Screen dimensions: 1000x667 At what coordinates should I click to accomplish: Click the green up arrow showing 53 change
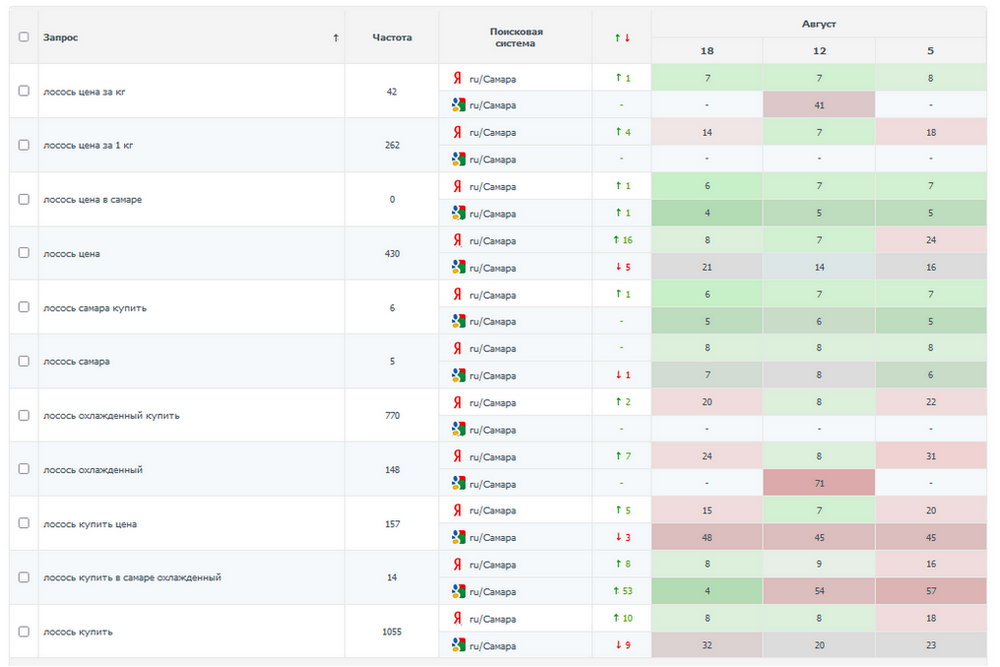tap(617, 591)
